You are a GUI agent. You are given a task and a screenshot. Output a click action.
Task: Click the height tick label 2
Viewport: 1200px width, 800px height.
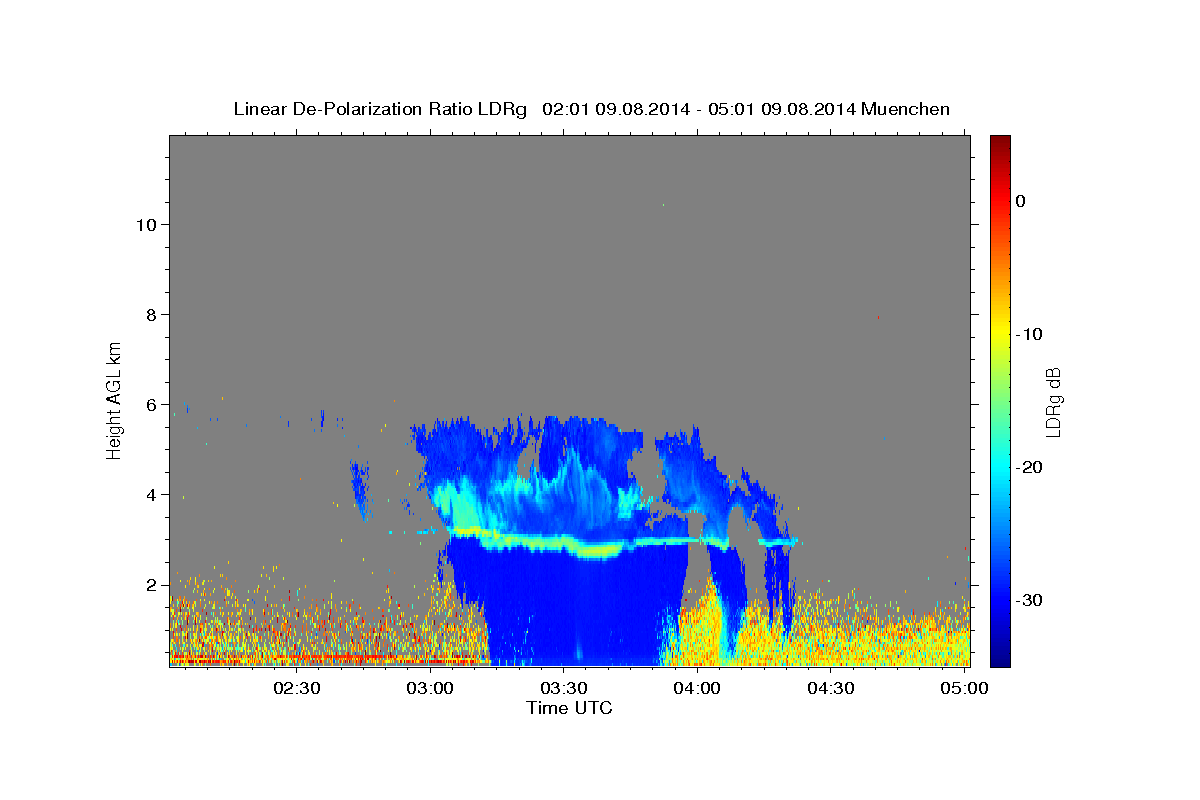(x=151, y=585)
